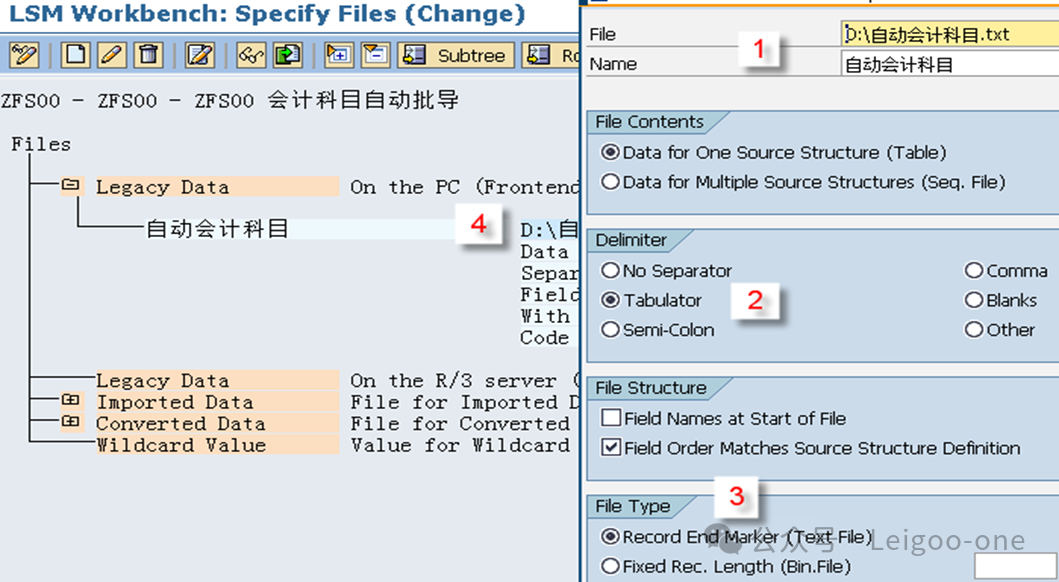The image size is (1059, 582).
Task: Click the trash Delete icon
Action: click(147, 55)
